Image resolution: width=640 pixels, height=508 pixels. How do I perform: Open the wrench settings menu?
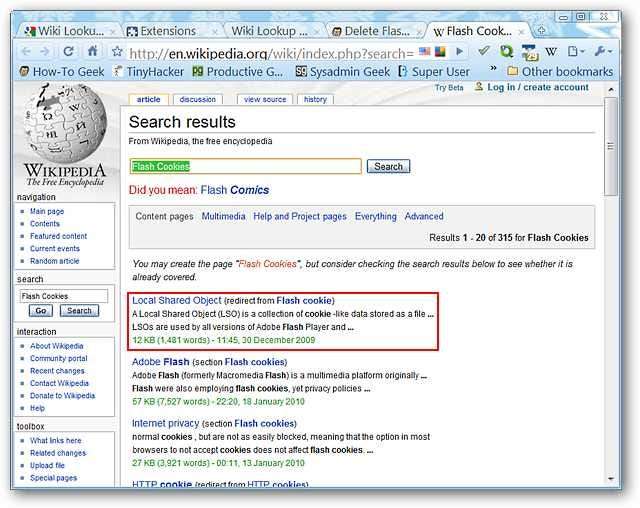(603, 51)
